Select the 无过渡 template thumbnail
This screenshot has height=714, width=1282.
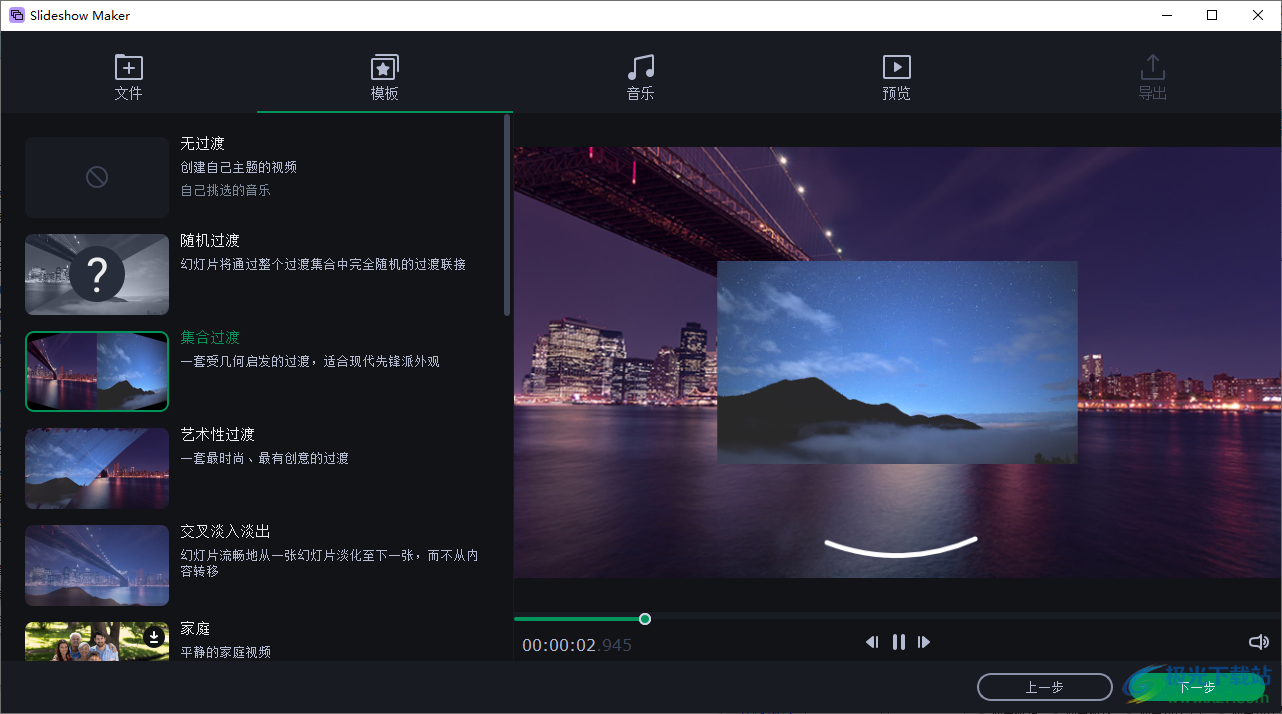coord(97,177)
